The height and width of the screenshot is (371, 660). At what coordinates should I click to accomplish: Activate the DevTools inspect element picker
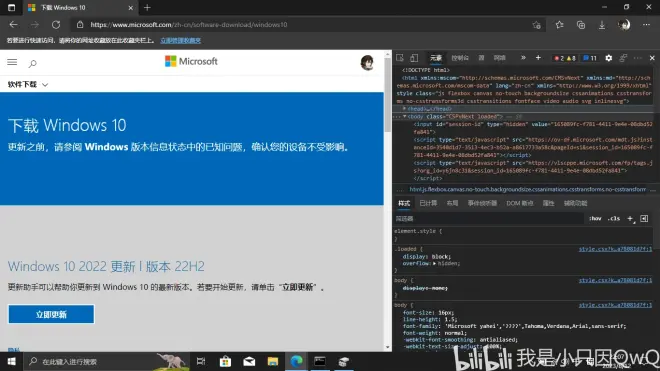tap(399, 58)
